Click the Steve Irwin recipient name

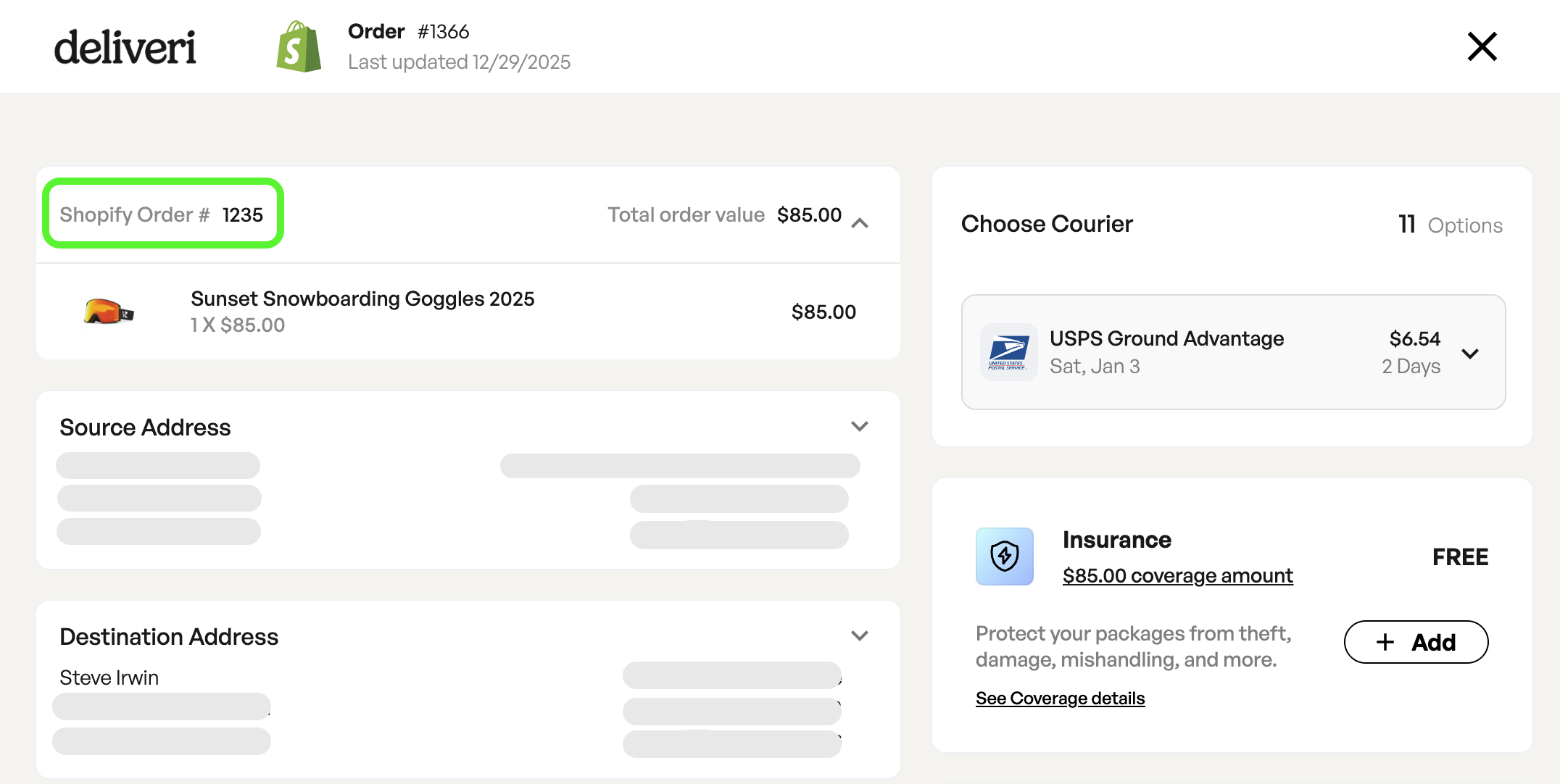point(109,677)
